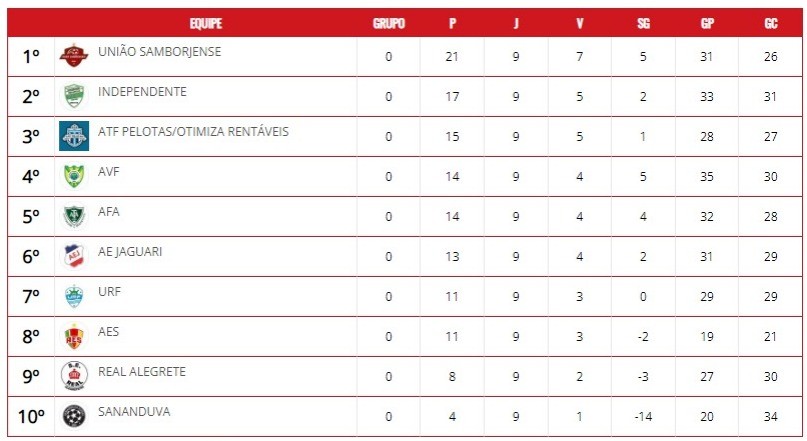Viewport: 807px width, 441px height.
Task: Click the AFA team crest
Action: click(74, 216)
